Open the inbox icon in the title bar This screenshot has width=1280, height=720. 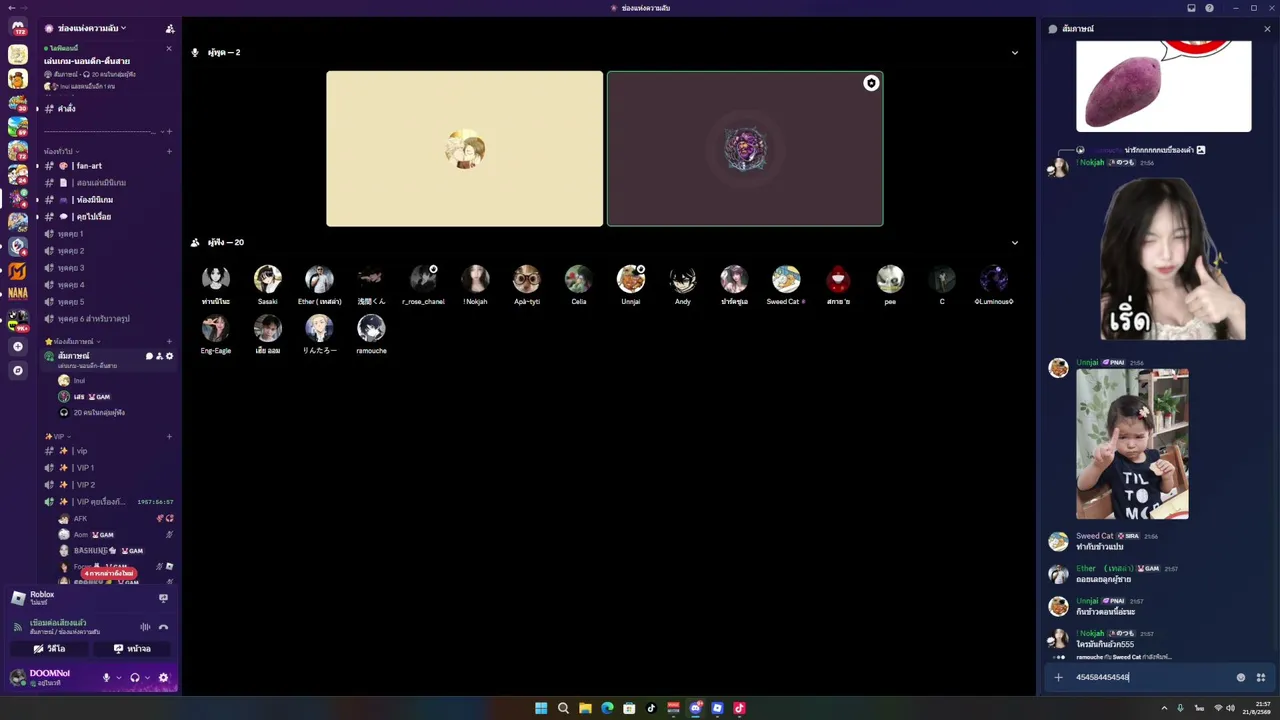pos(1191,8)
